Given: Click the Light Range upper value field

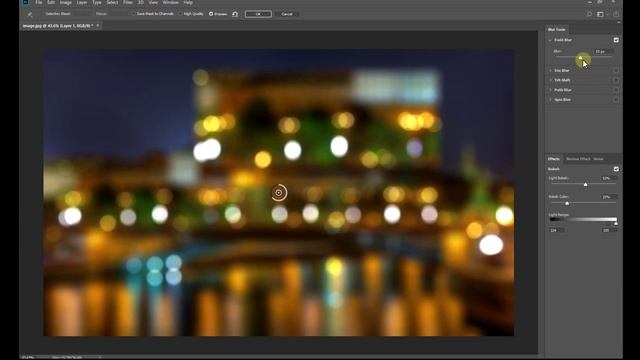Looking at the screenshot, I should click(609, 231).
